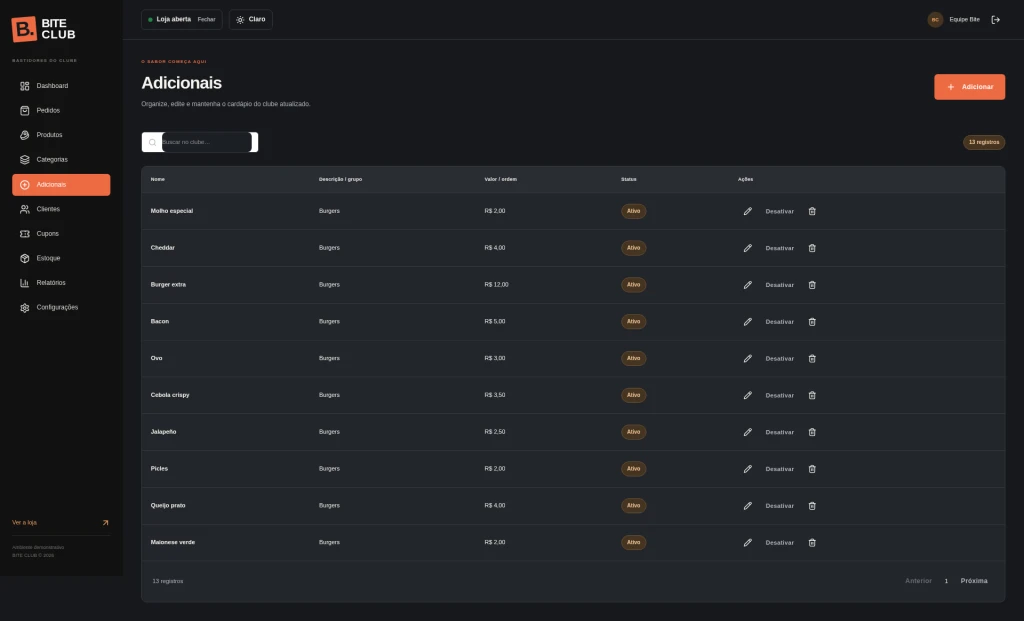Click the Anterior pagination button
This screenshot has height=621, width=1024.
click(918, 581)
